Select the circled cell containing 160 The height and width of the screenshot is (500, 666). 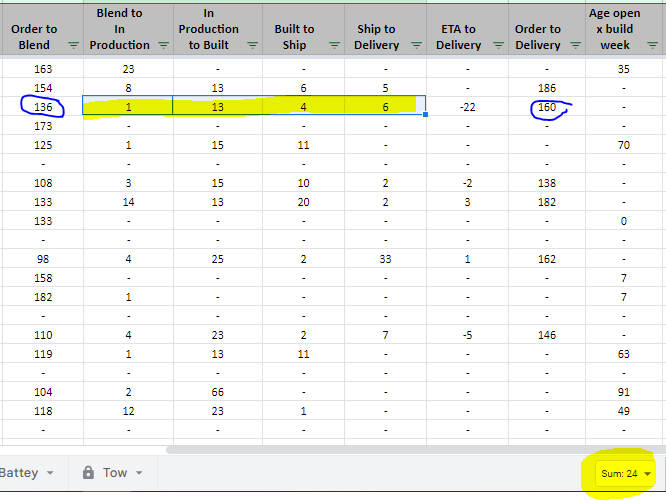[x=546, y=106]
